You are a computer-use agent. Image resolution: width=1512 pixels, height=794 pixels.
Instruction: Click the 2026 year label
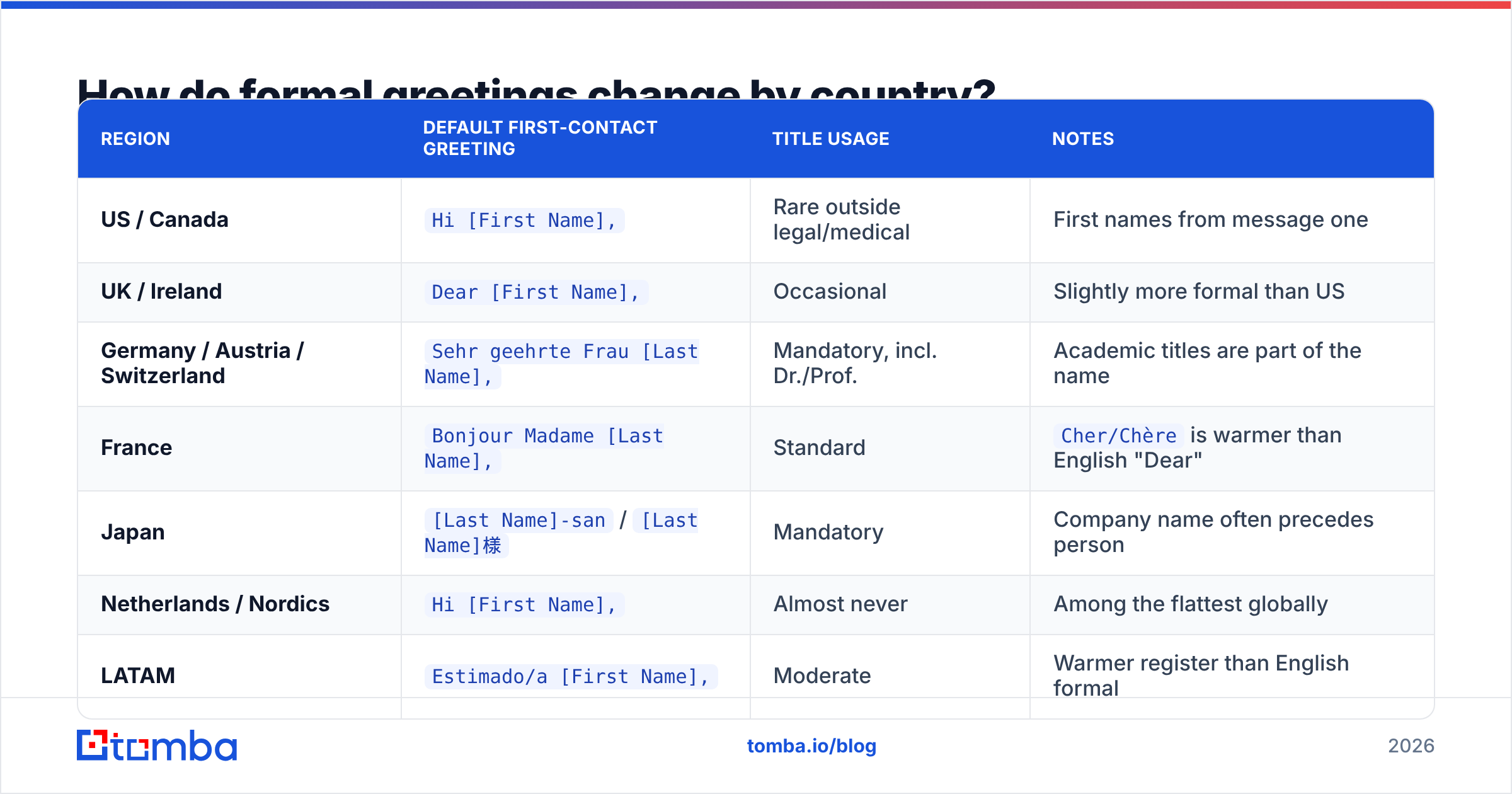coord(1411,746)
